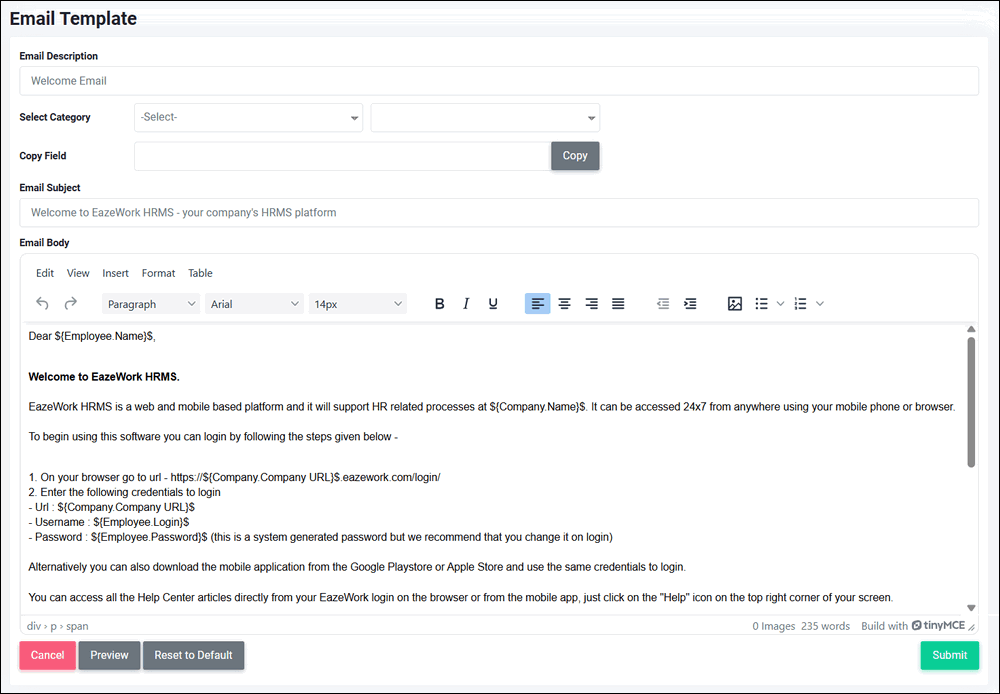Click the Email Description field

coord(499,81)
